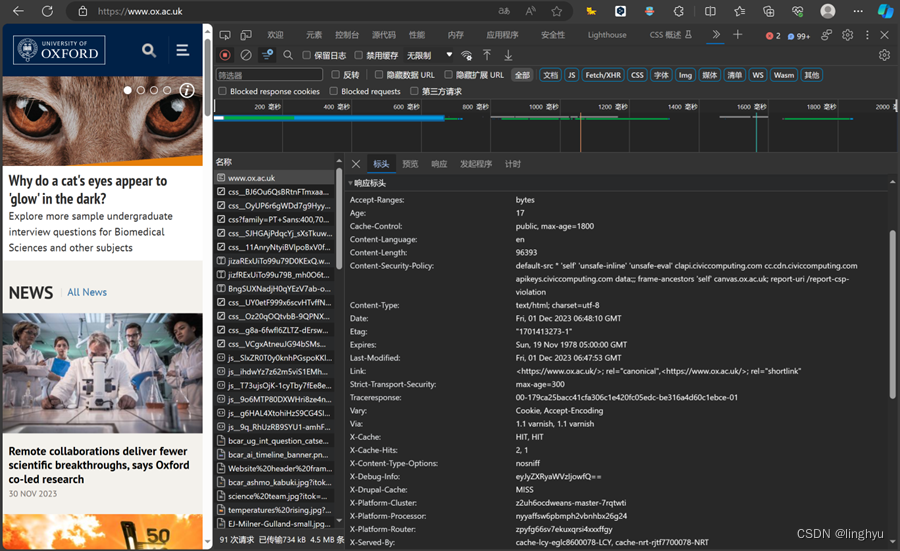Import HAR file upload arrow

[487, 55]
